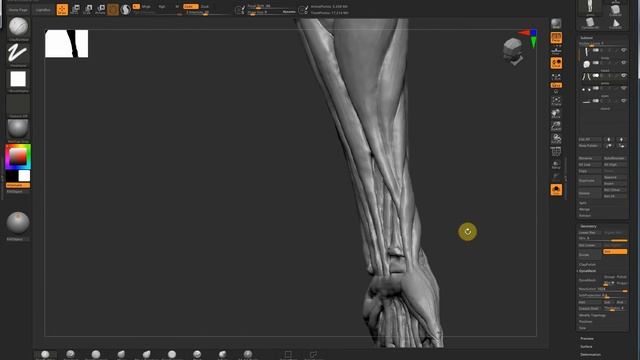640x360 pixels.
Task: Toggle visibility eye of second subtool
Action: click(x=624, y=63)
